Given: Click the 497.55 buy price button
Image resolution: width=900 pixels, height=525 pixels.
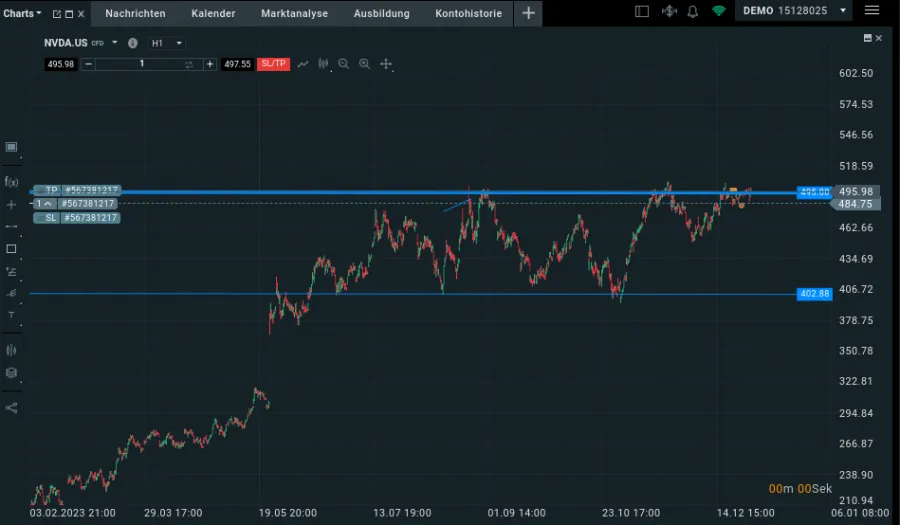Looking at the screenshot, I should pos(237,64).
